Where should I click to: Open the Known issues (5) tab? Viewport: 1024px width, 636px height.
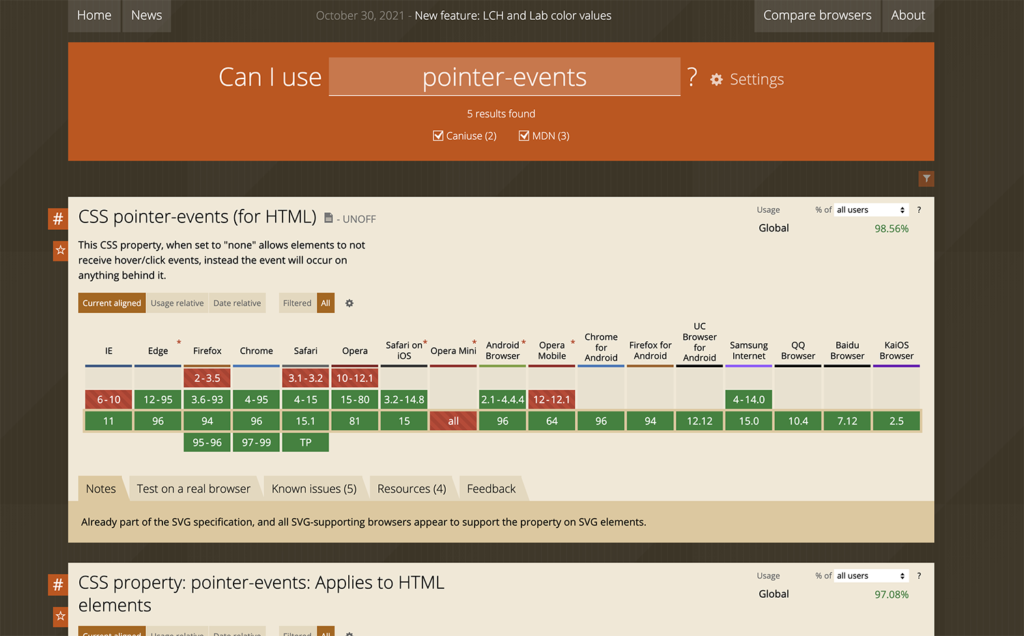(312, 488)
